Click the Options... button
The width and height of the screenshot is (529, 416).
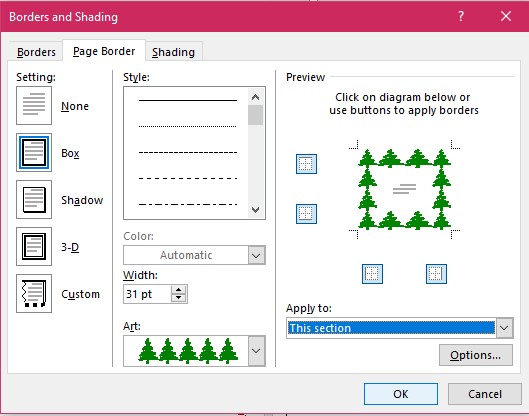click(476, 355)
